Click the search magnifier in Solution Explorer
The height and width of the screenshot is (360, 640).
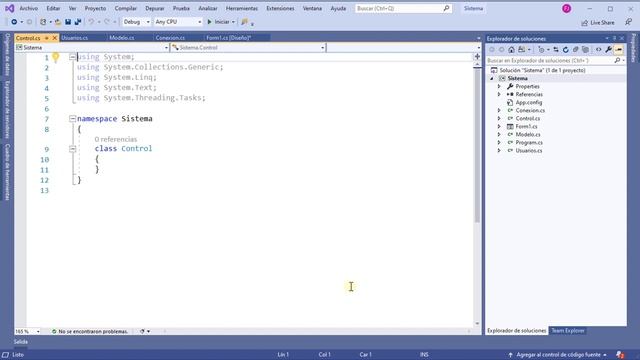click(617, 60)
